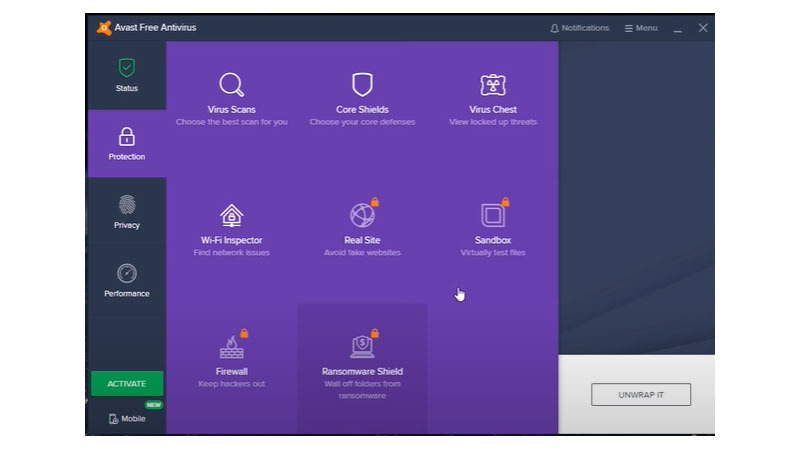Open the Ransomware Shield laptop icon
This screenshot has width=800, height=450.
[362, 346]
